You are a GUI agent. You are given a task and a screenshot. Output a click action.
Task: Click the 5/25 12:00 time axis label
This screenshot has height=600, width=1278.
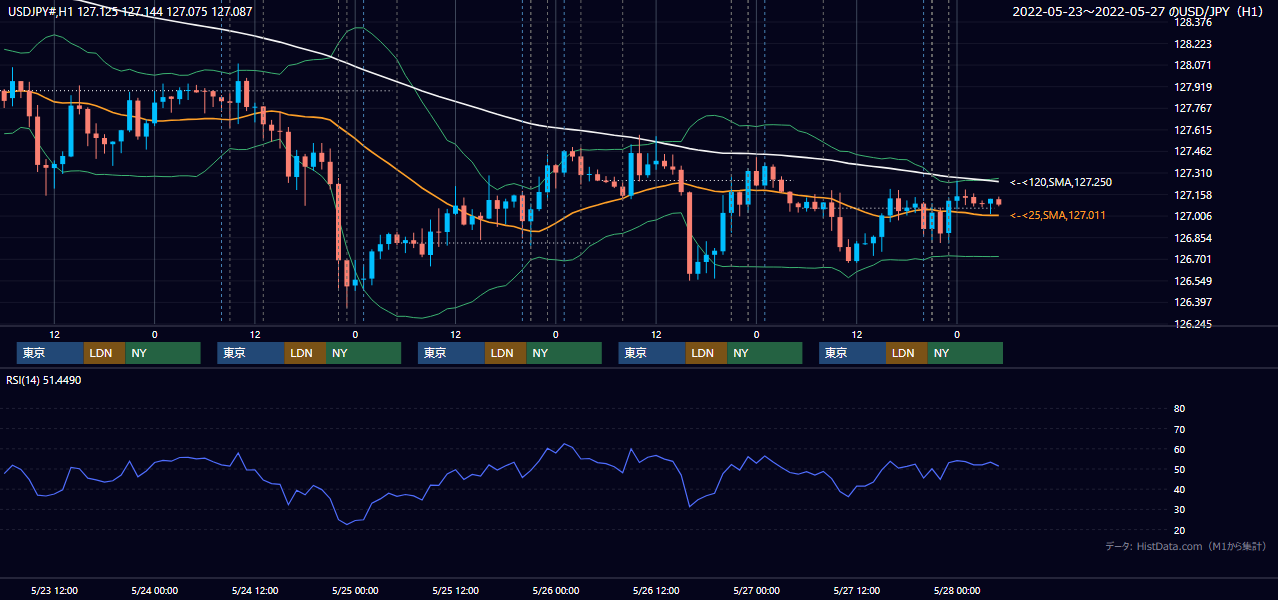(x=456, y=590)
